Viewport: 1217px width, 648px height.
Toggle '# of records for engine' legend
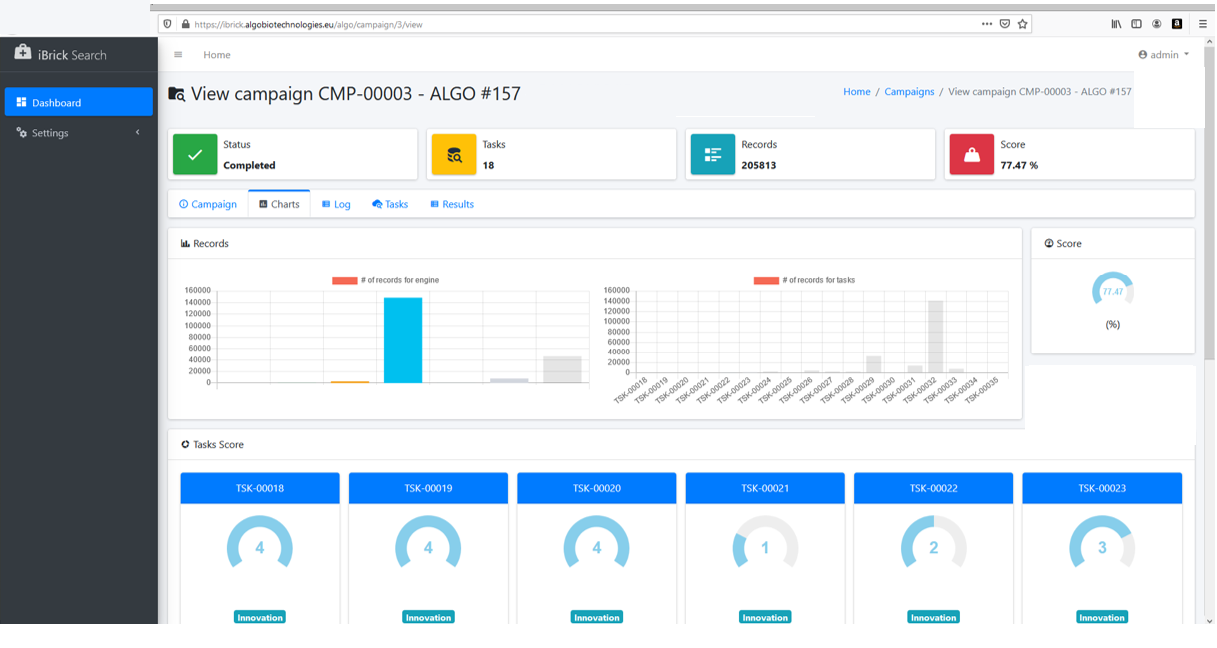[x=386, y=280]
